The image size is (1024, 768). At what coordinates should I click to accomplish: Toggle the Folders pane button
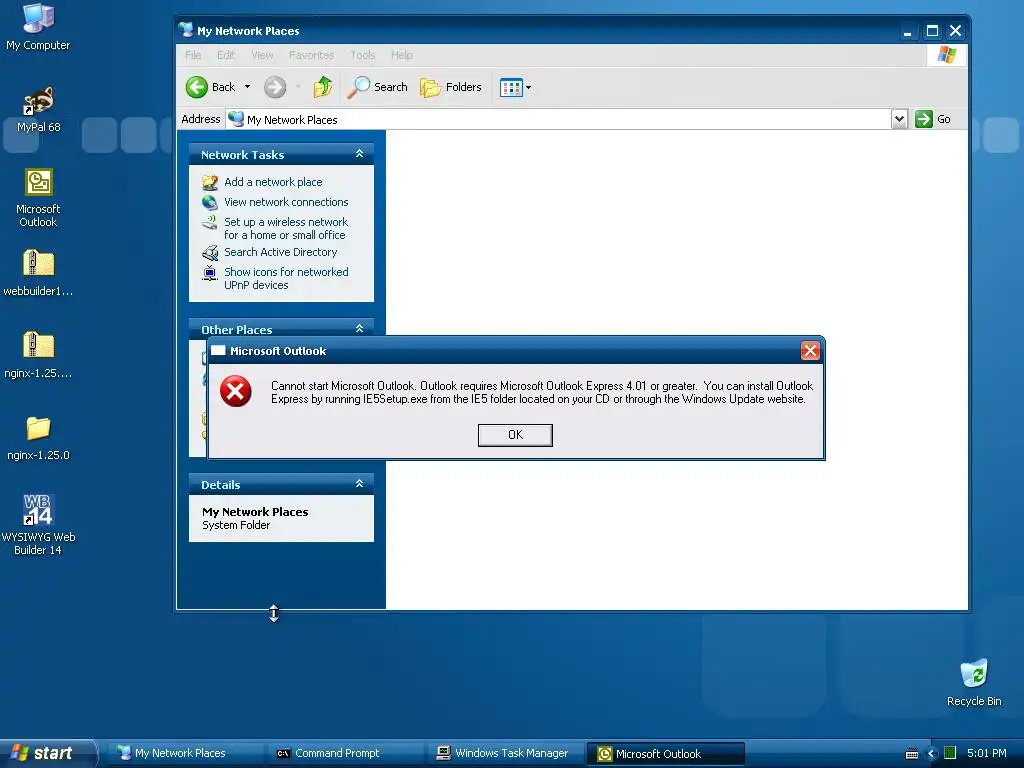click(451, 87)
